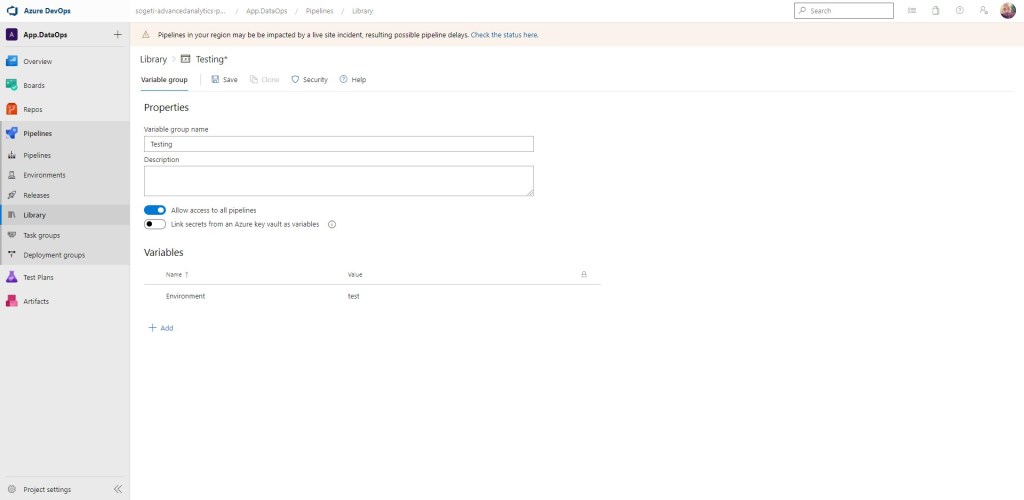The height and width of the screenshot is (500, 1024).
Task: Click Save button in the toolbar
Action: (224, 79)
